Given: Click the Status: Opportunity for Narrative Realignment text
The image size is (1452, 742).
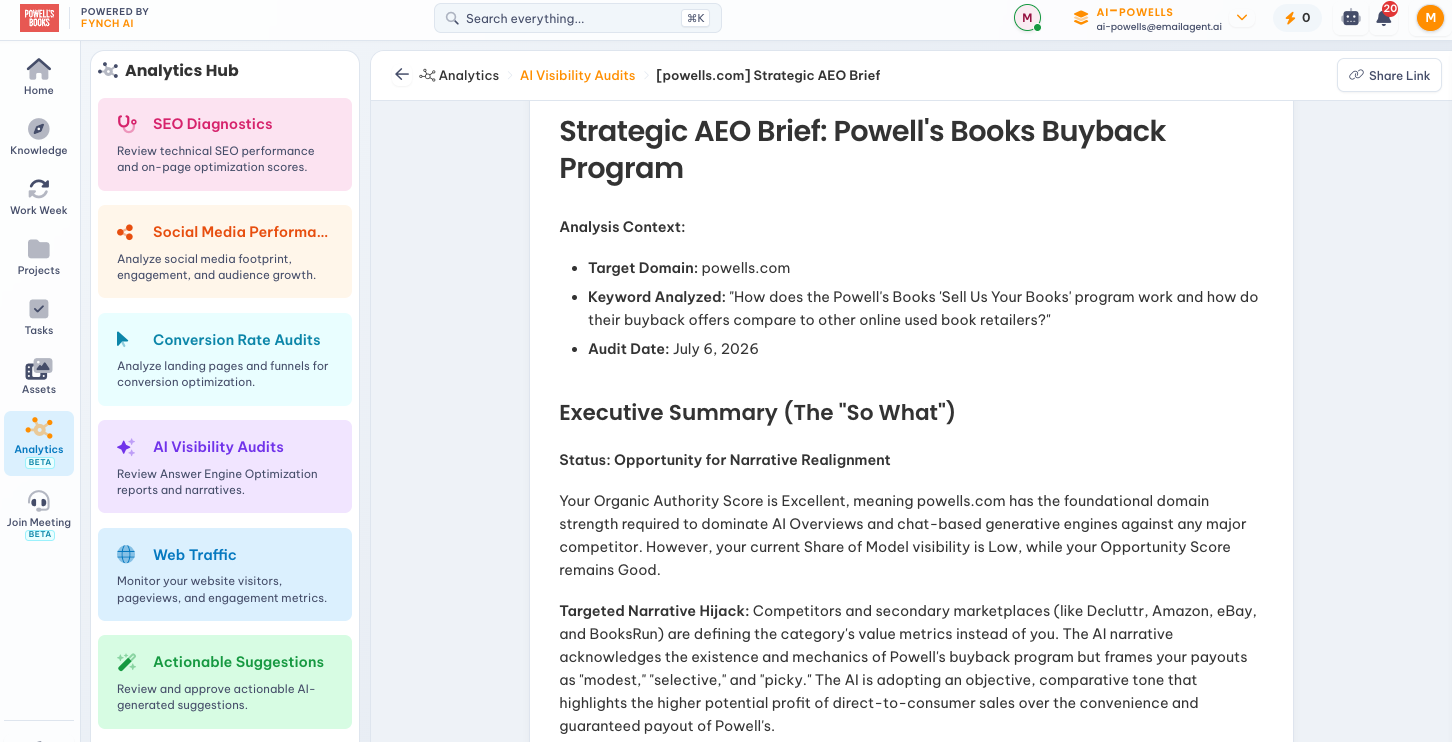Looking at the screenshot, I should point(724,460).
